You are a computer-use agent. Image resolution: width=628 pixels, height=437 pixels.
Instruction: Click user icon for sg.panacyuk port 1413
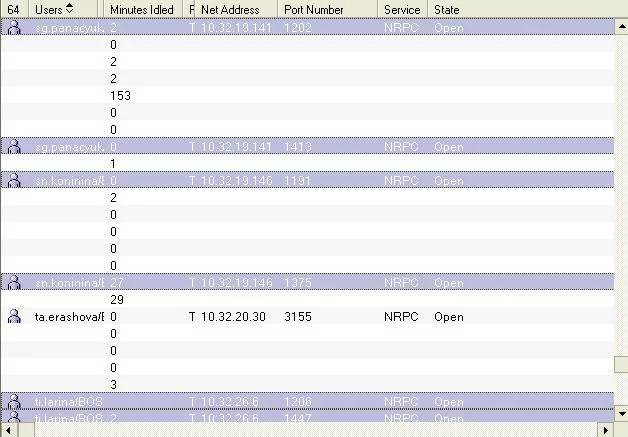(14, 147)
